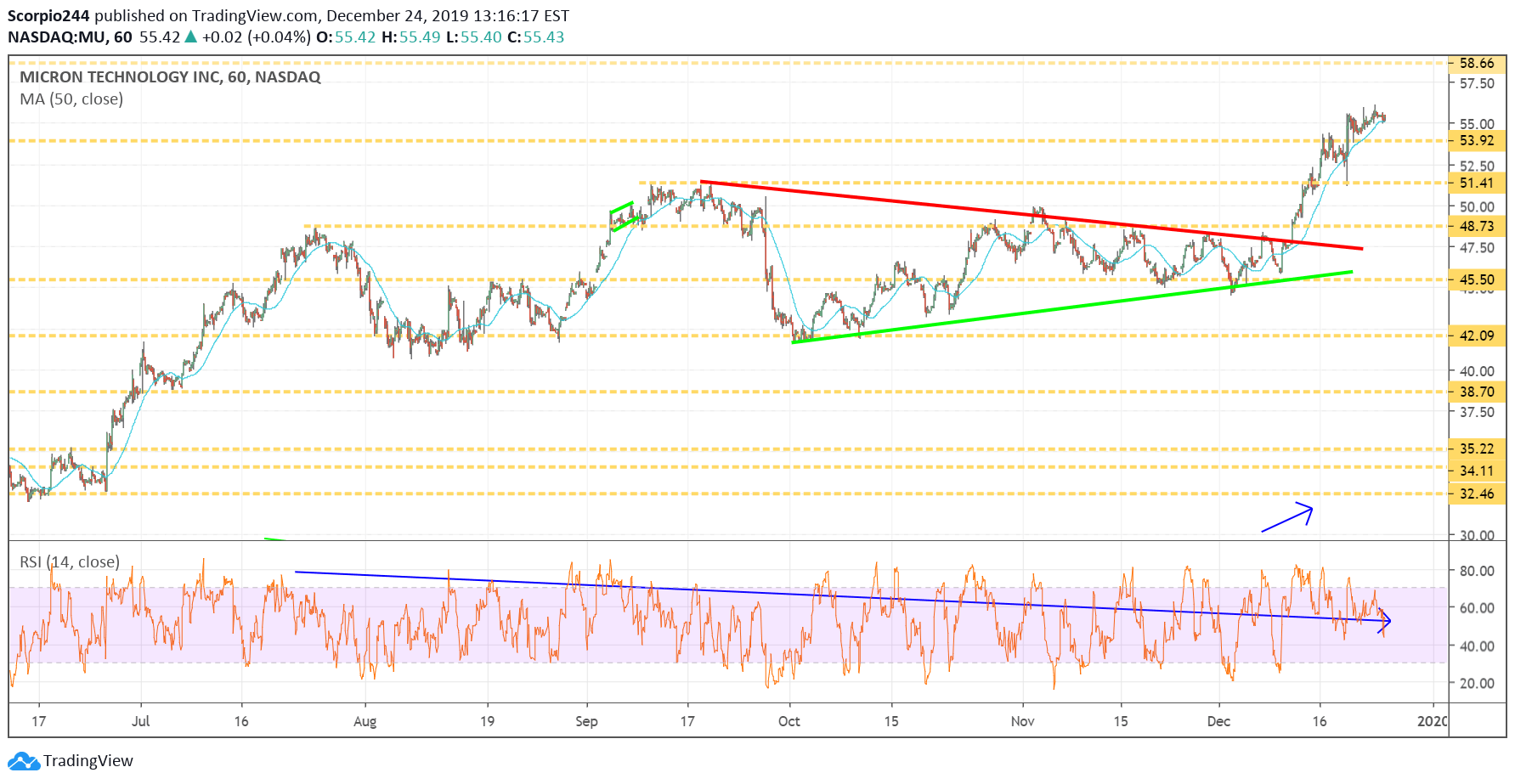Screen dimensions: 1515x784
Task: Click the 80.00 RSI scale value
Action: pos(1477,571)
